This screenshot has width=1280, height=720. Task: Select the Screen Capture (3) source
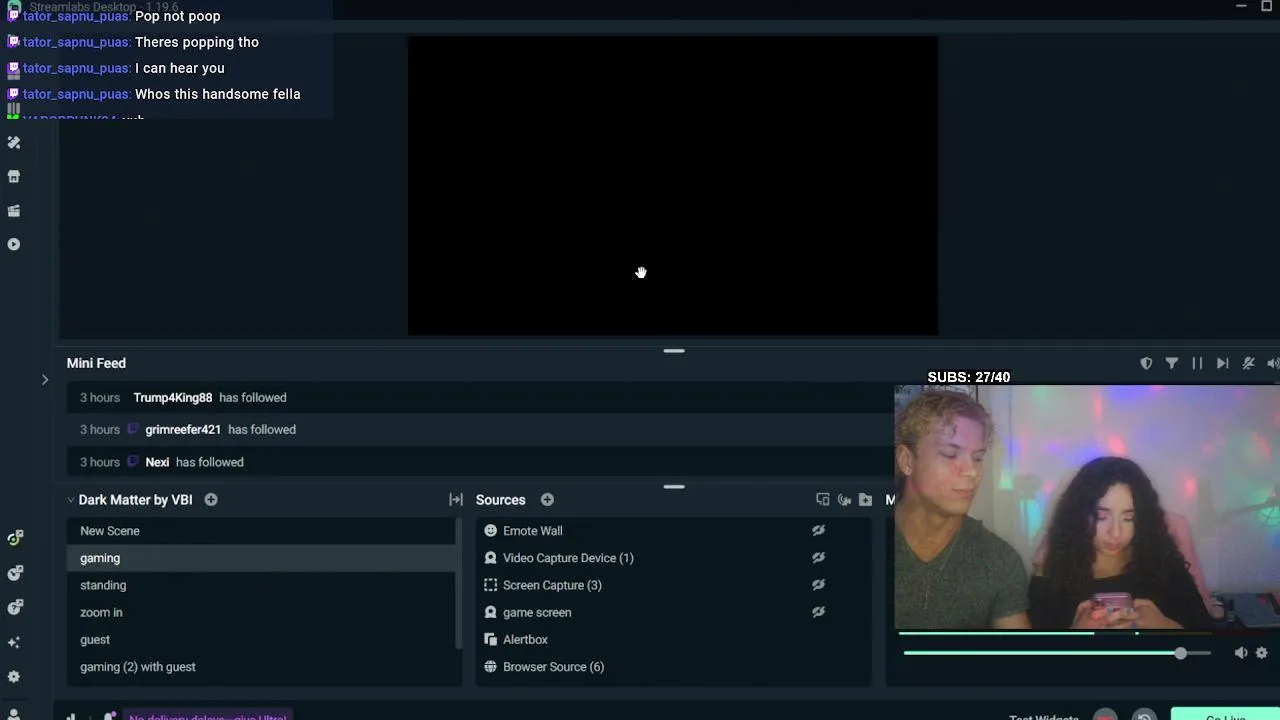point(672,585)
